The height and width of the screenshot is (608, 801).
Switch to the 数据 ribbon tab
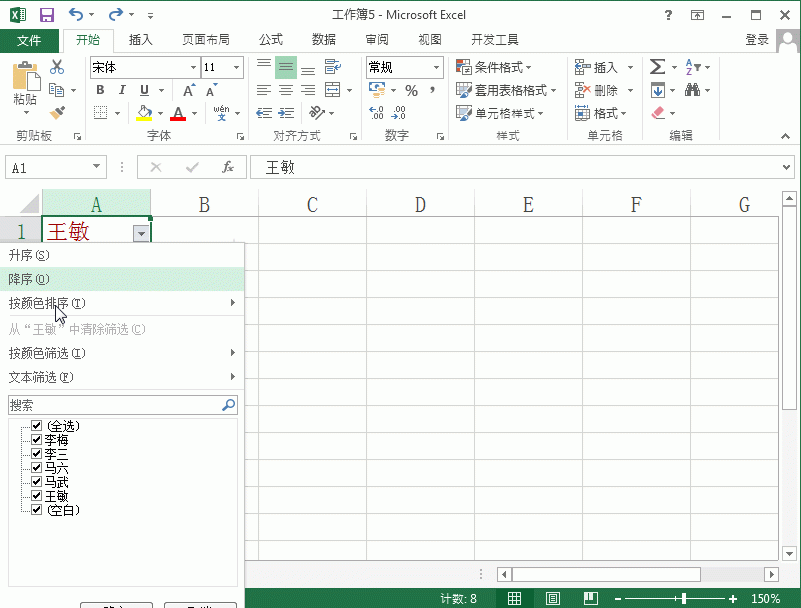pyautogui.click(x=322, y=39)
